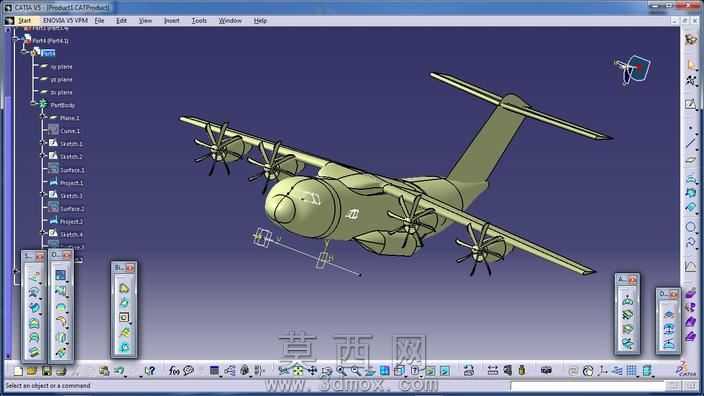This screenshot has width=704, height=396.
Task: Expand the Sketch.3 tree node
Action: (44, 195)
